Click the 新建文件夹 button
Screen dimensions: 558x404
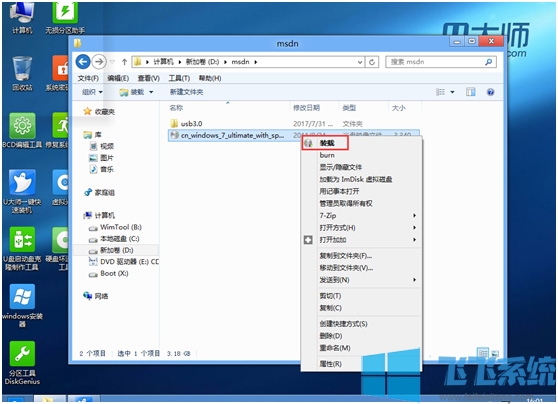186,92
